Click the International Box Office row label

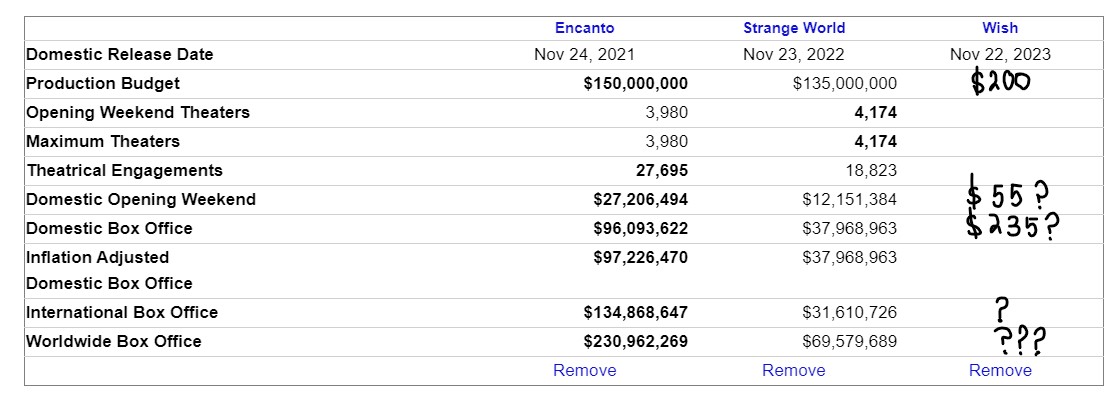pos(122,313)
